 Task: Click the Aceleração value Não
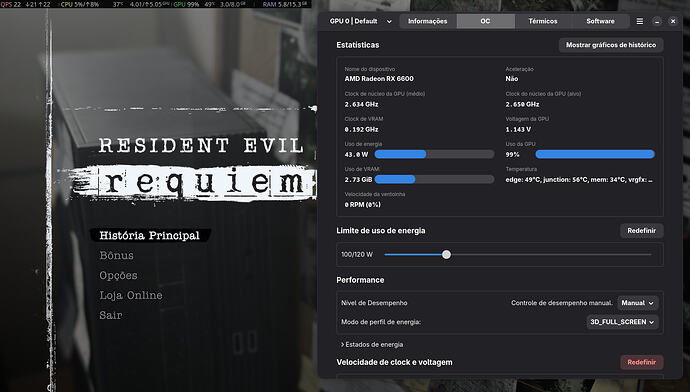(x=512, y=79)
